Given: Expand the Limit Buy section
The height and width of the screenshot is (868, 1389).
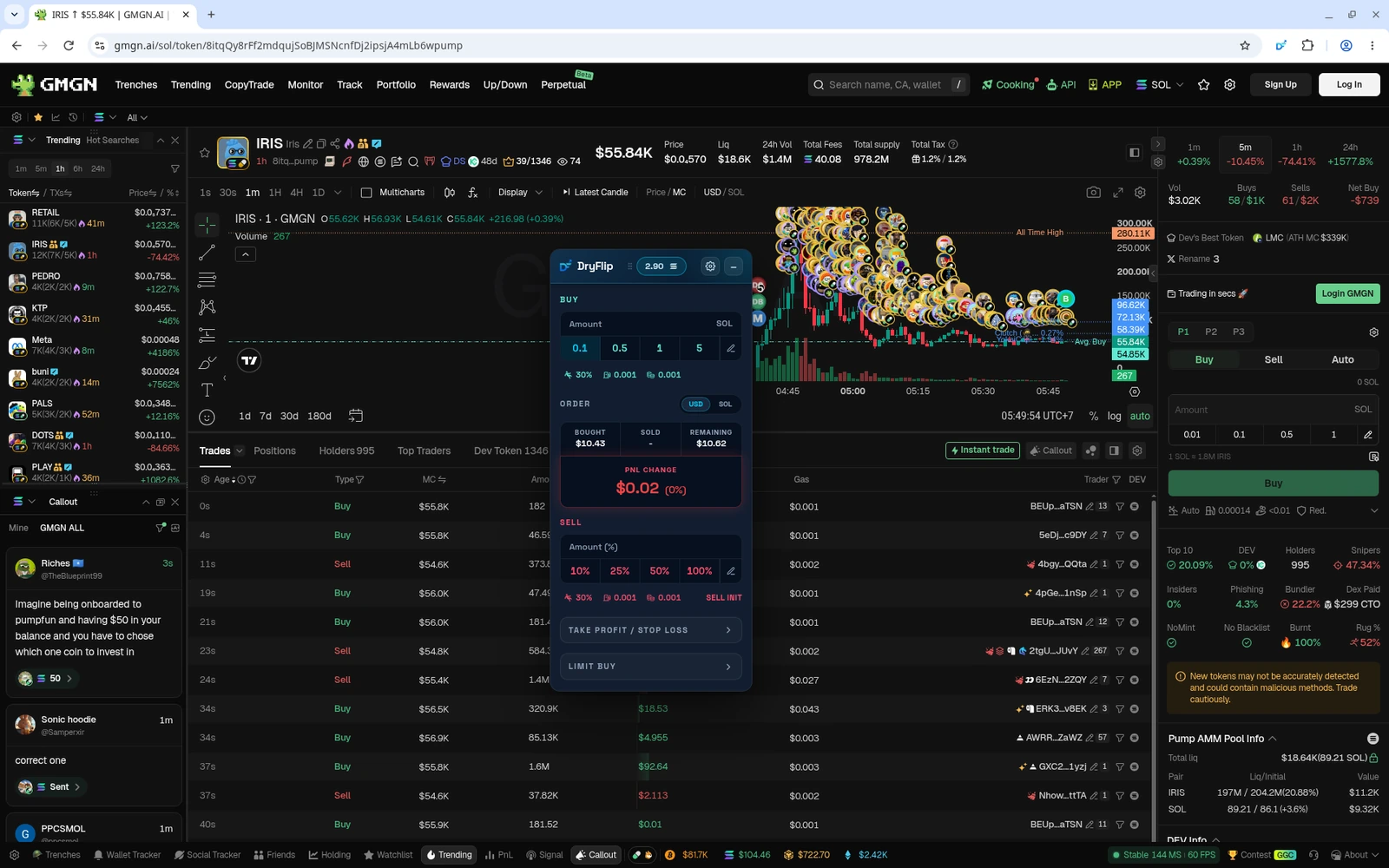Looking at the screenshot, I should click(x=650, y=667).
